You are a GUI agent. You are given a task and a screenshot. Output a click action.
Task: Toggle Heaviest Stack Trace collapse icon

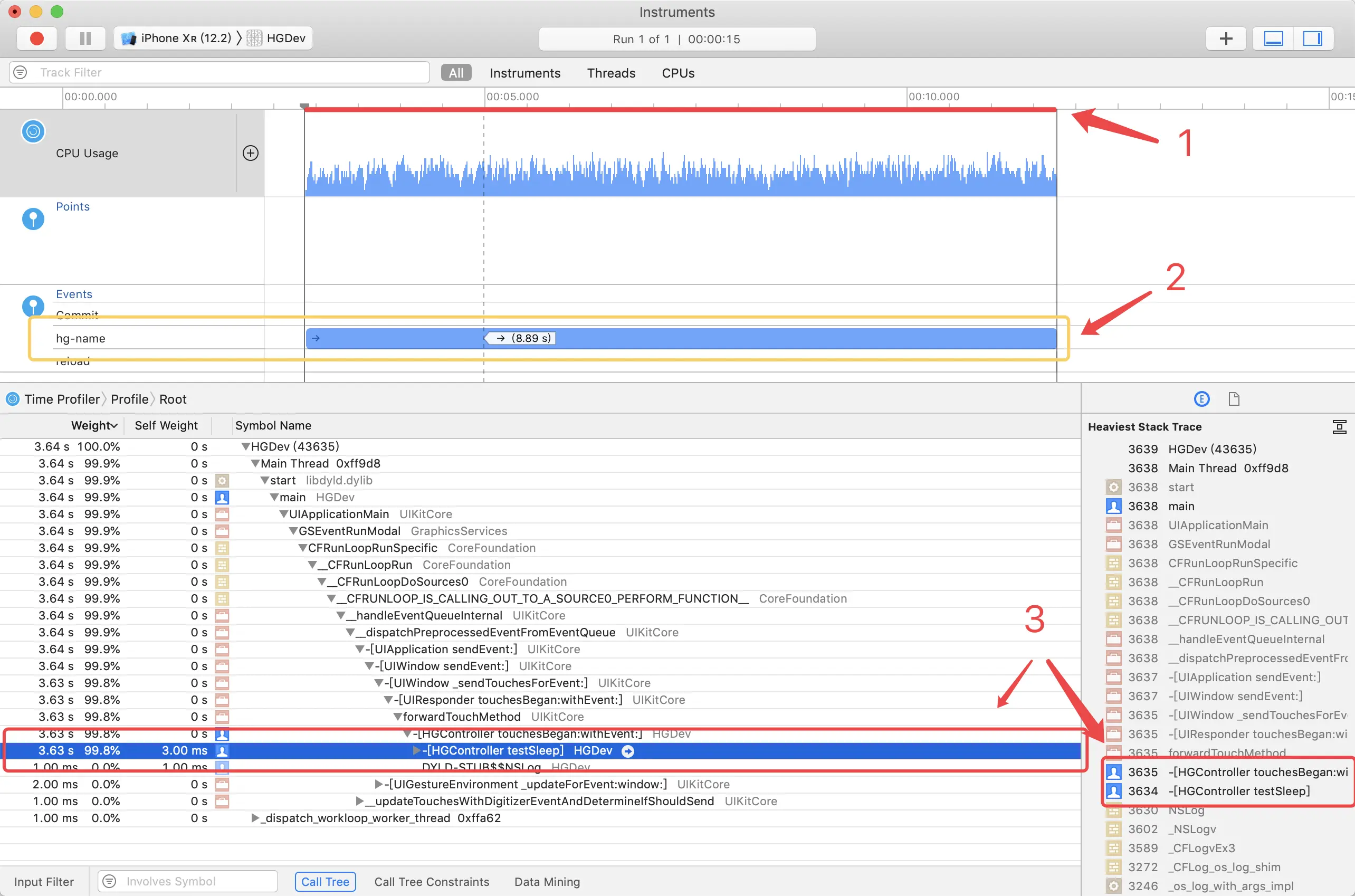1339,427
